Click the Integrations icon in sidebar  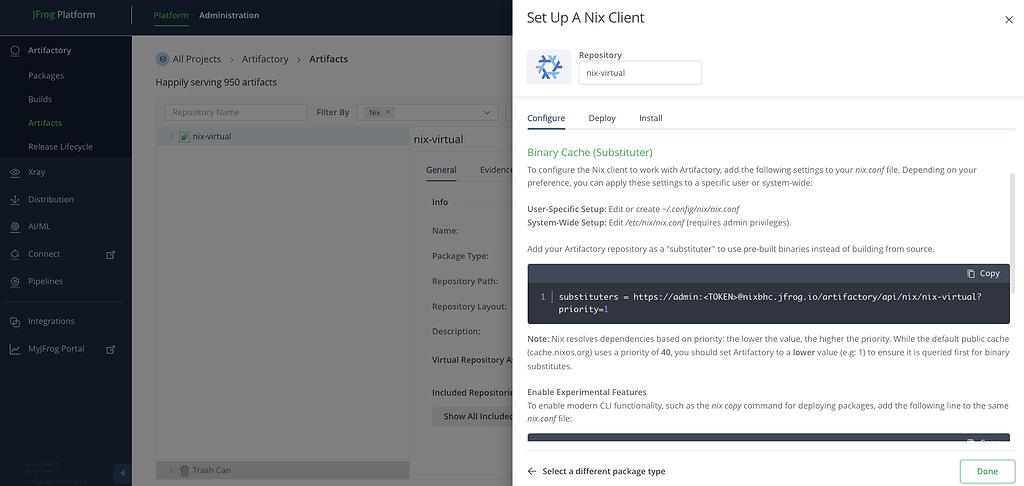click(x=15, y=322)
